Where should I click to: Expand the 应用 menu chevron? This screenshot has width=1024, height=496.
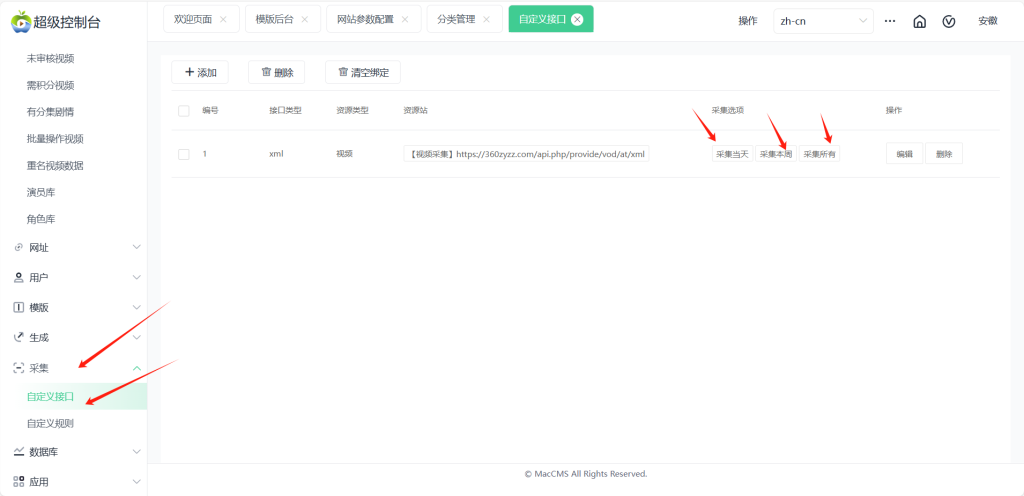(136, 481)
